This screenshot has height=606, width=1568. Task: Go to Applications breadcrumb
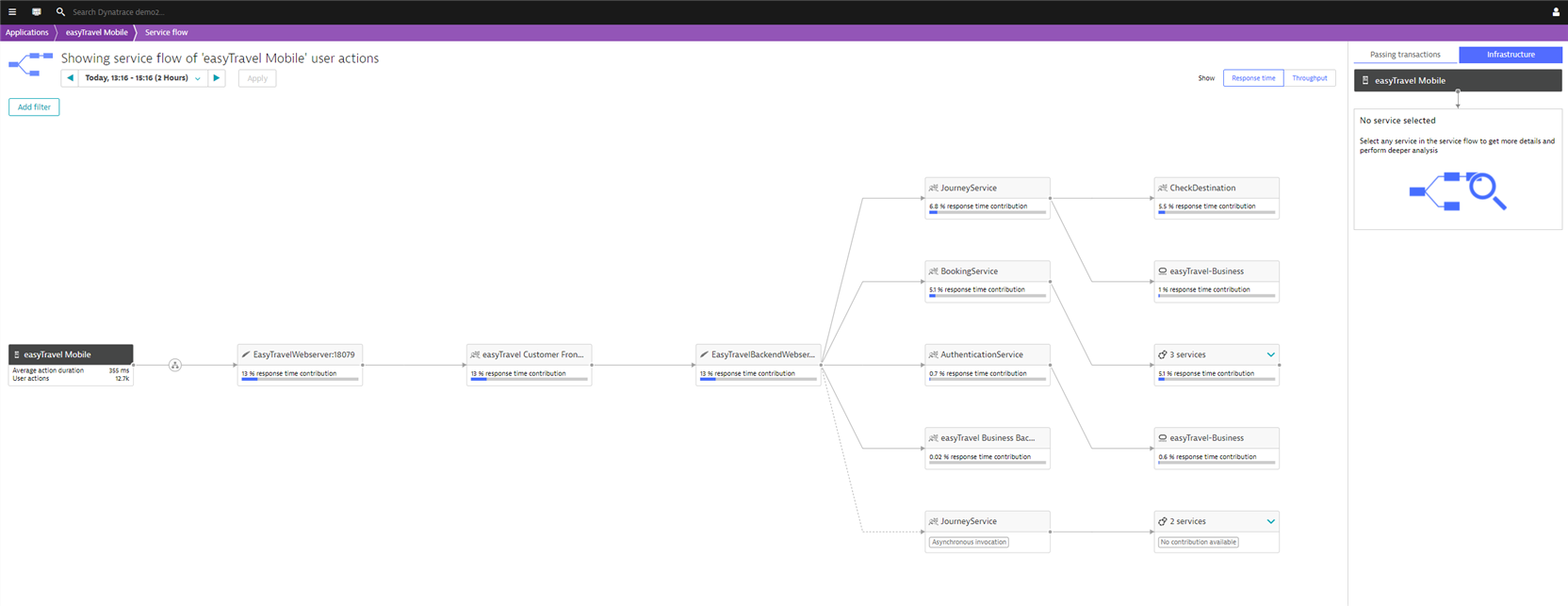tap(27, 33)
